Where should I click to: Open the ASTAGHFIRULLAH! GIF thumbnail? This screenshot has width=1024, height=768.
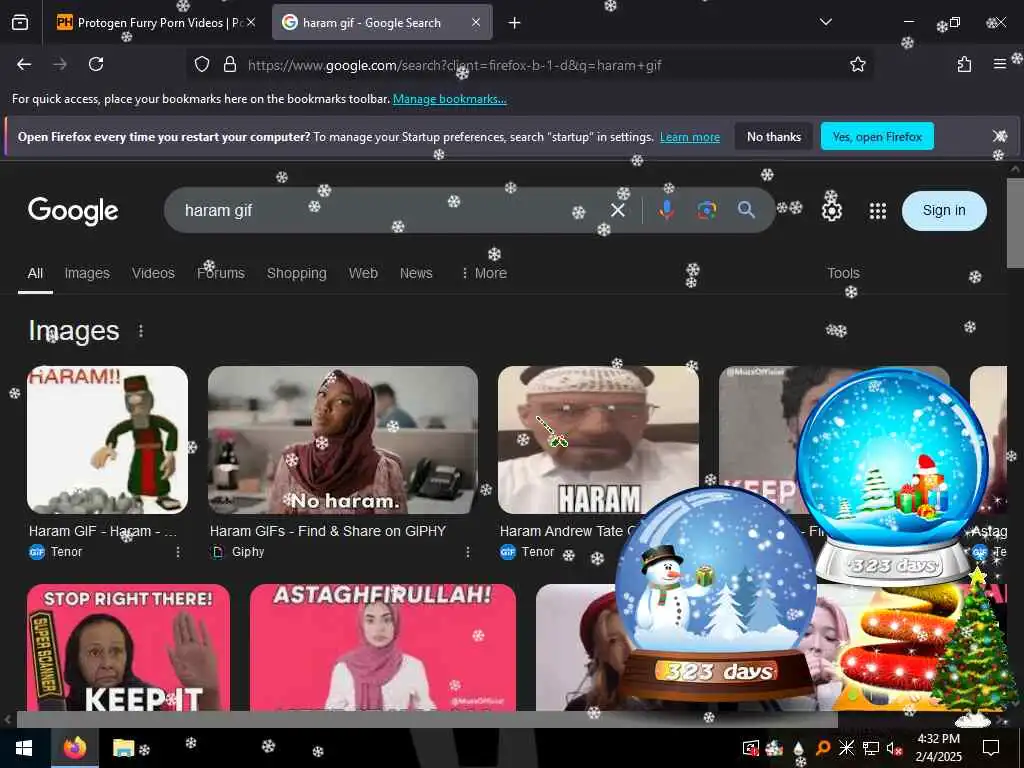tap(383, 647)
